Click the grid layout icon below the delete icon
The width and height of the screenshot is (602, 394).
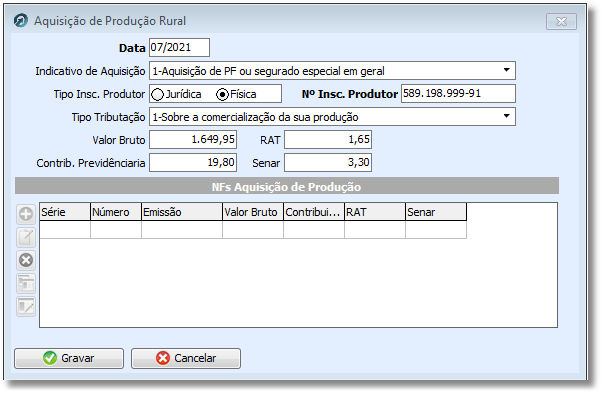[x=26, y=283]
